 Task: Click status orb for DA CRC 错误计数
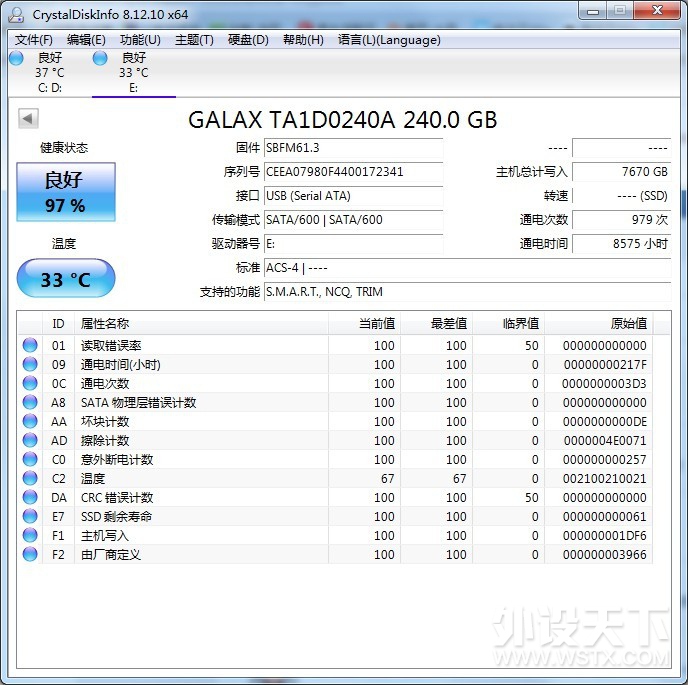(x=30, y=497)
